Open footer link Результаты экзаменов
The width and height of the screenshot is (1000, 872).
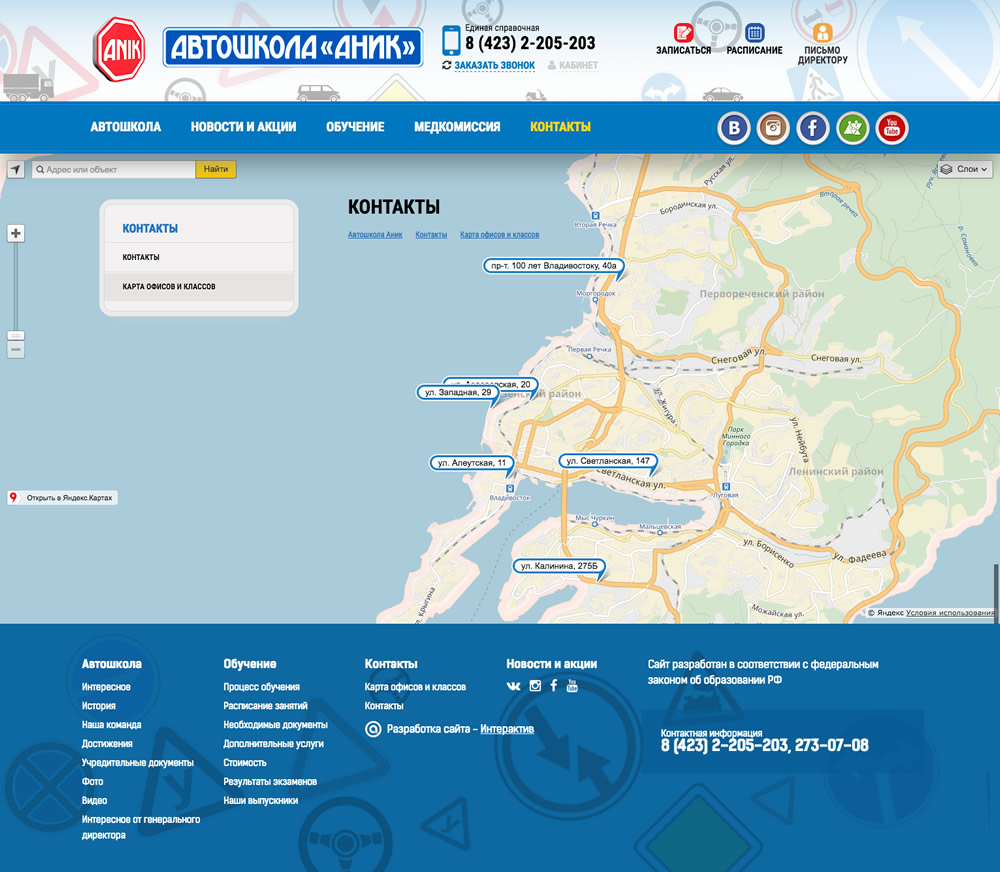[270, 781]
